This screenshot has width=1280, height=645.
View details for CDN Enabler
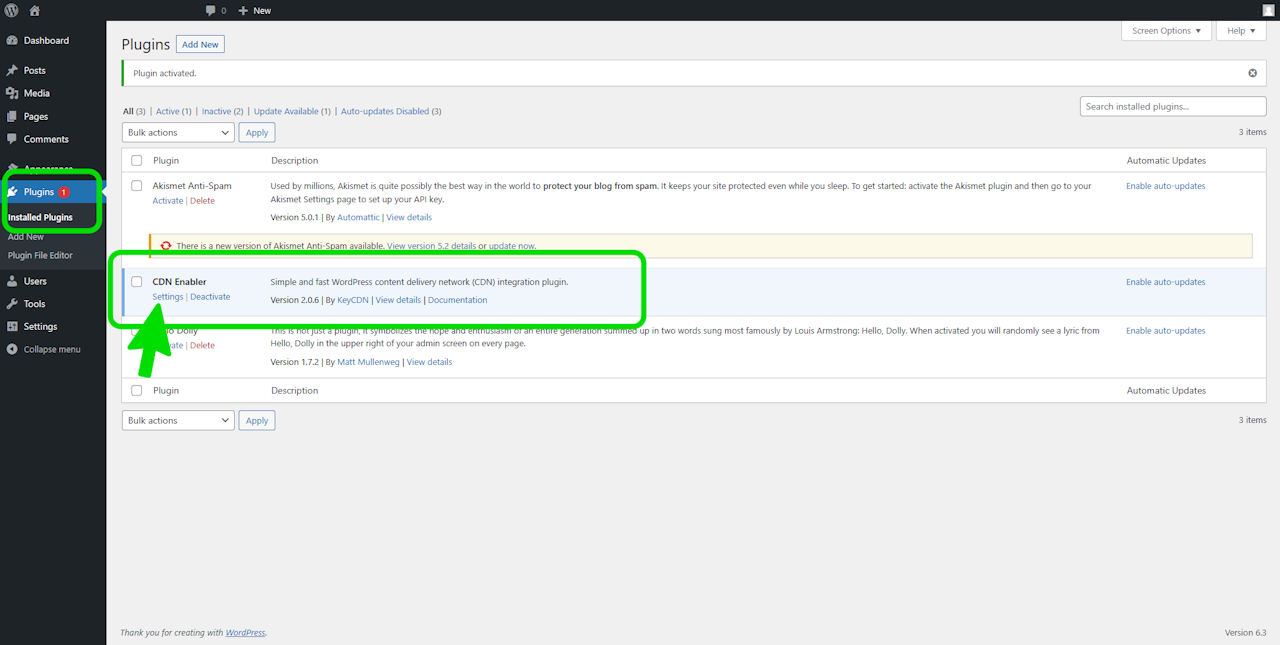click(398, 300)
